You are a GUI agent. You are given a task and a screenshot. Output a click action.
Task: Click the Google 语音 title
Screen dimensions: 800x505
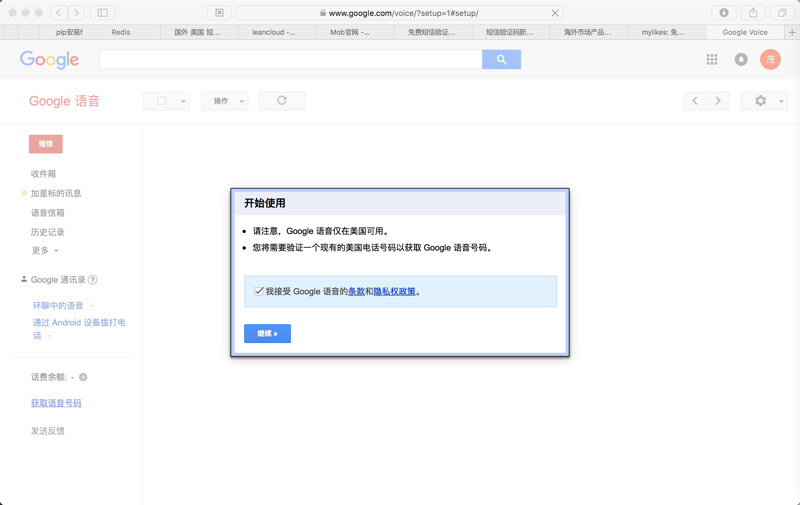[64, 101]
